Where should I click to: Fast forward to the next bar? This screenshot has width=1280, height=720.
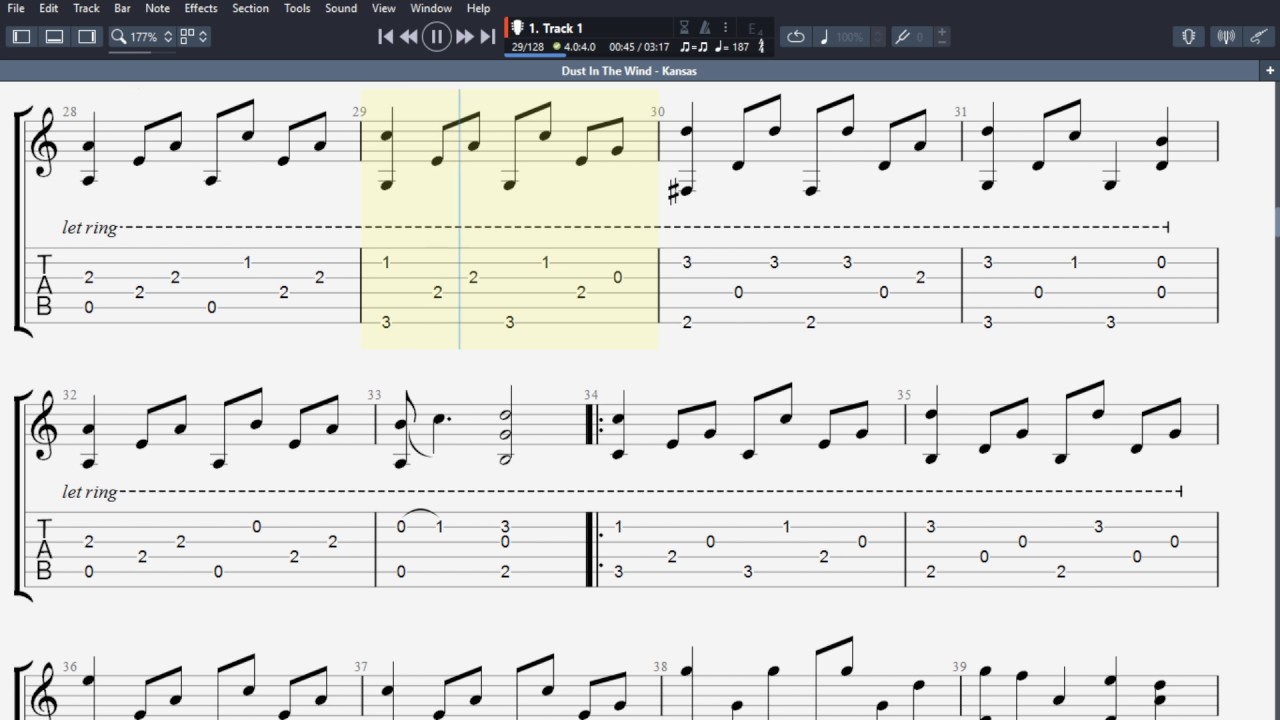click(x=464, y=37)
